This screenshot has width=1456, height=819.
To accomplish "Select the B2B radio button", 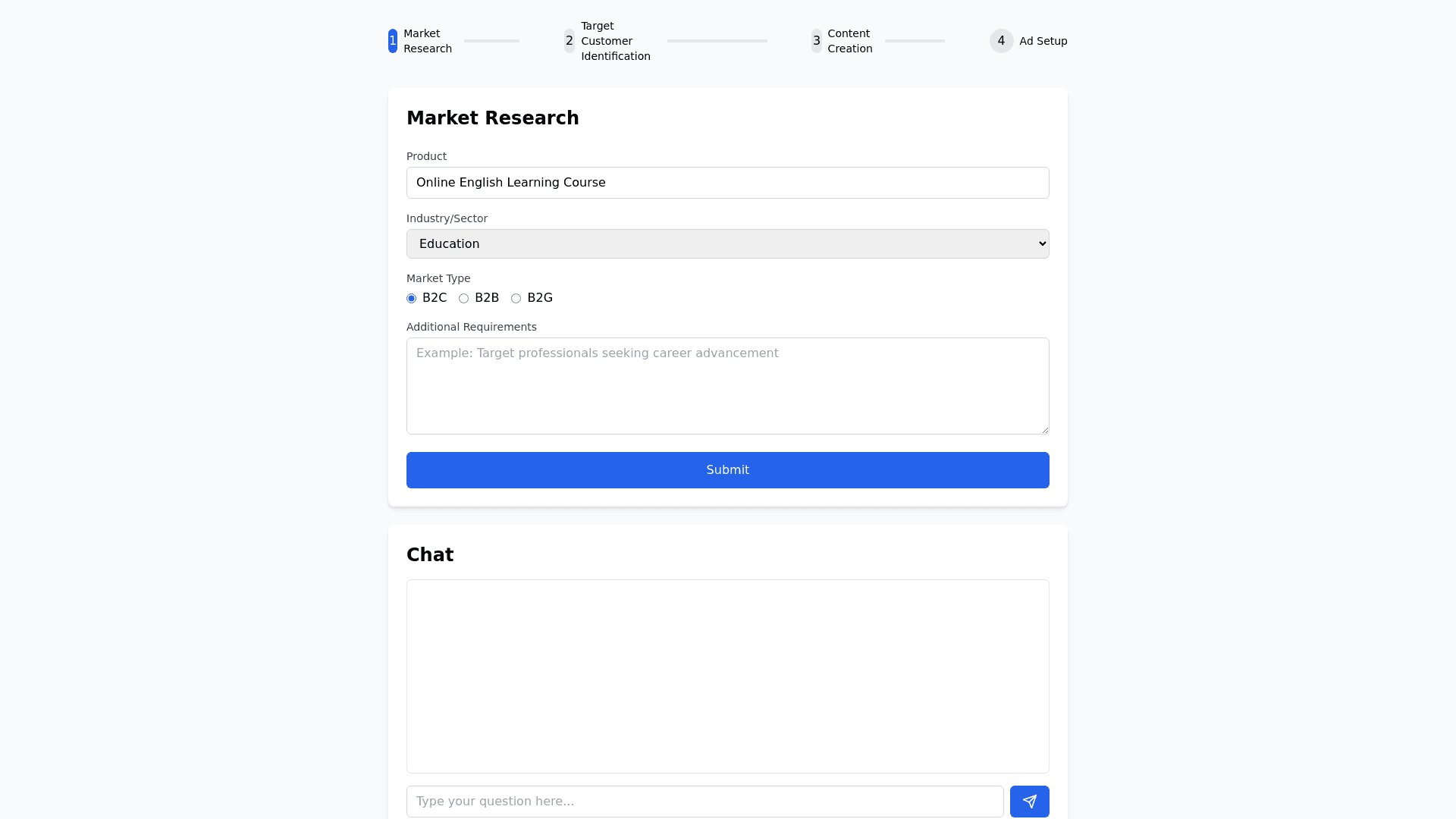I will (464, 299).
